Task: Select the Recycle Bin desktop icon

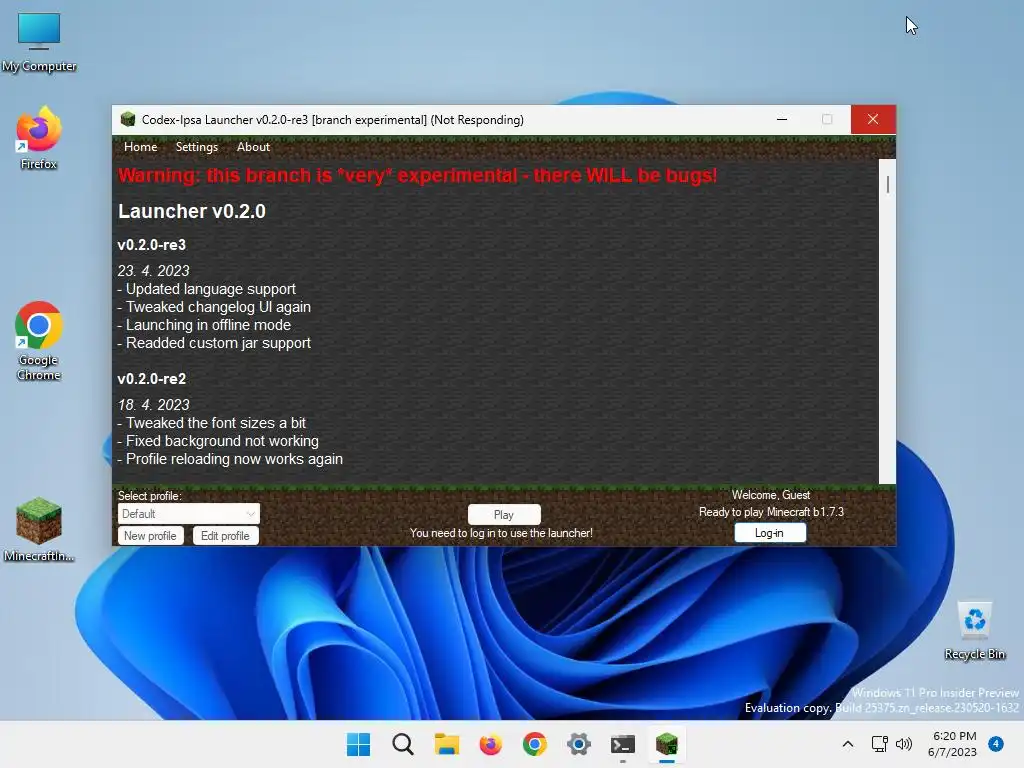Action: click(x=975, y=631)
